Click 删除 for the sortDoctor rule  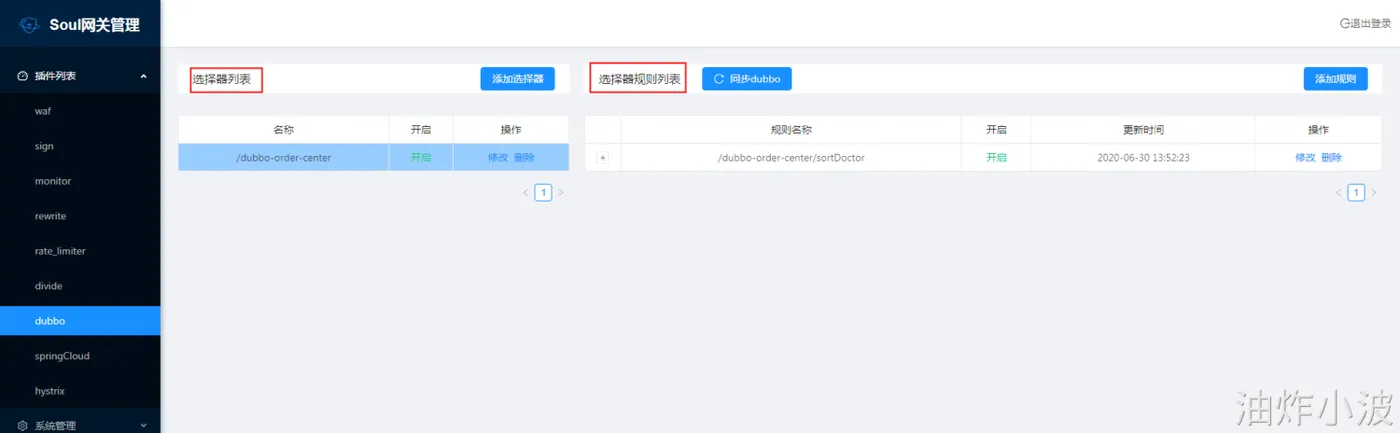click(1331, 158)
